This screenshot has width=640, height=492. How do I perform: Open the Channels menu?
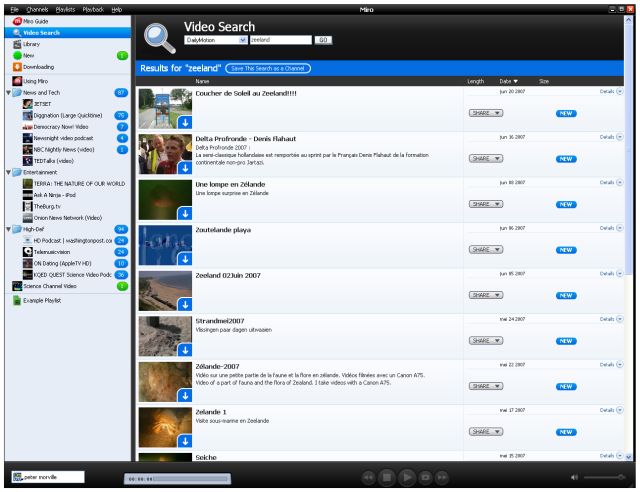point(37,9)
